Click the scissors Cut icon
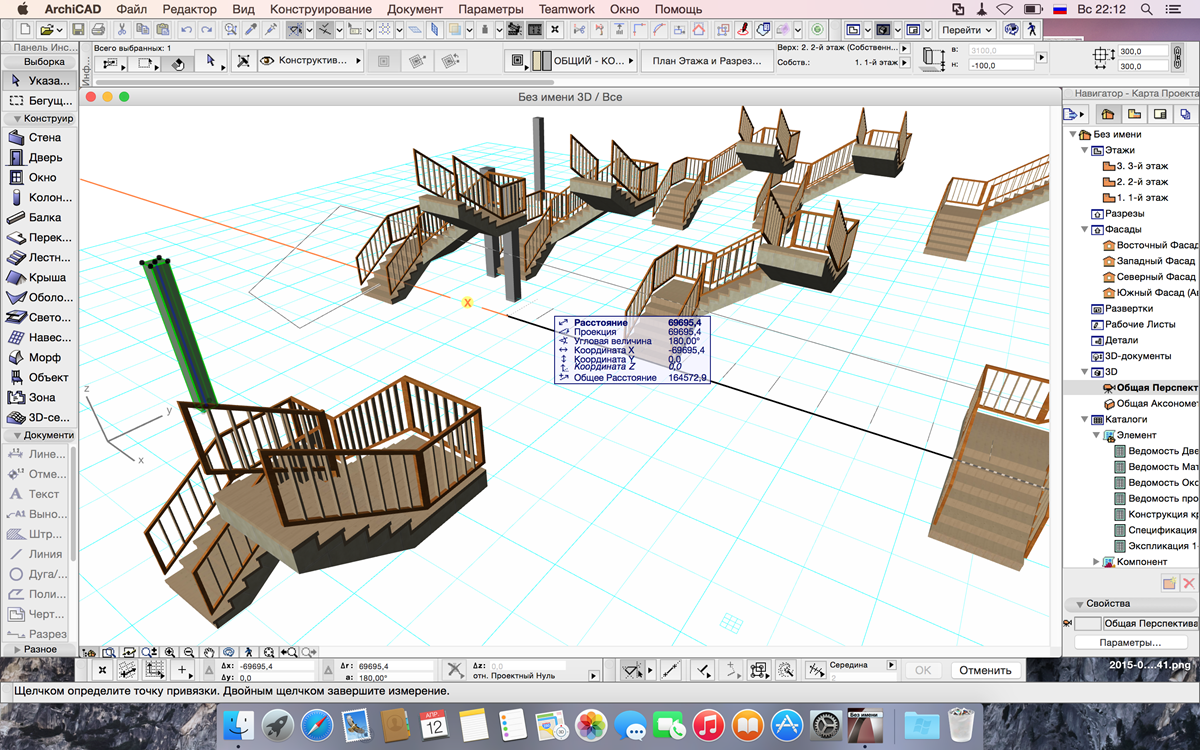Image resolution: width=1200 pixels, height=750 pixels. click(x=122, y=30)
